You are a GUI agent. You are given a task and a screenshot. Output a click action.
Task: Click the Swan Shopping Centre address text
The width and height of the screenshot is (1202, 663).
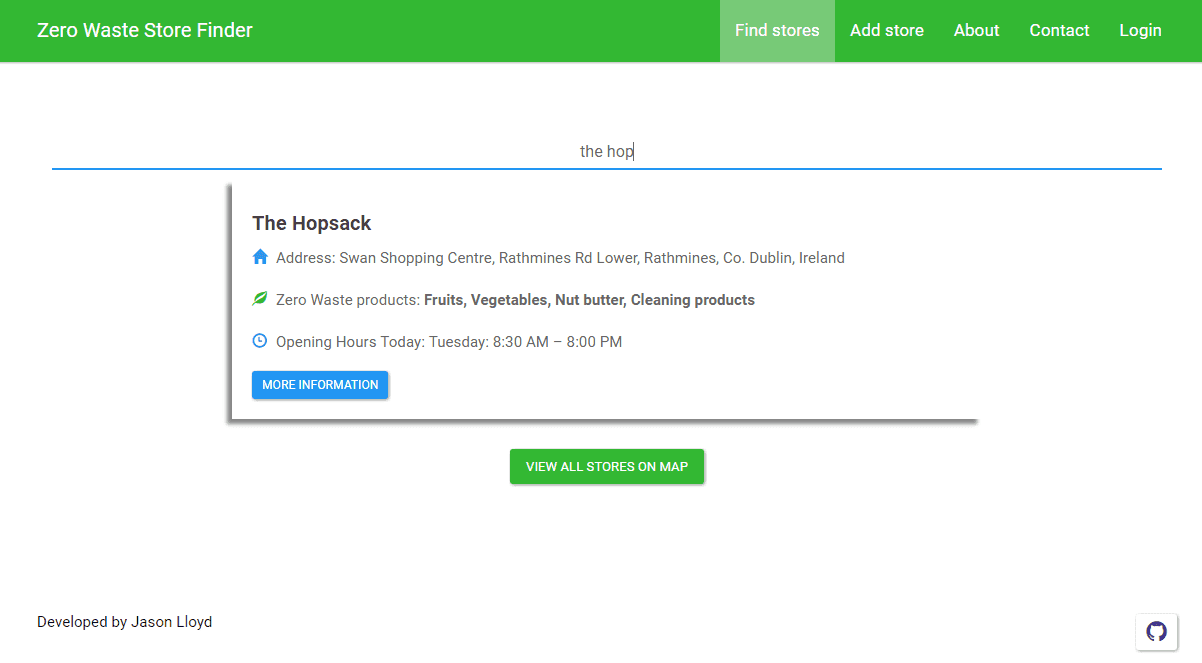560,258
